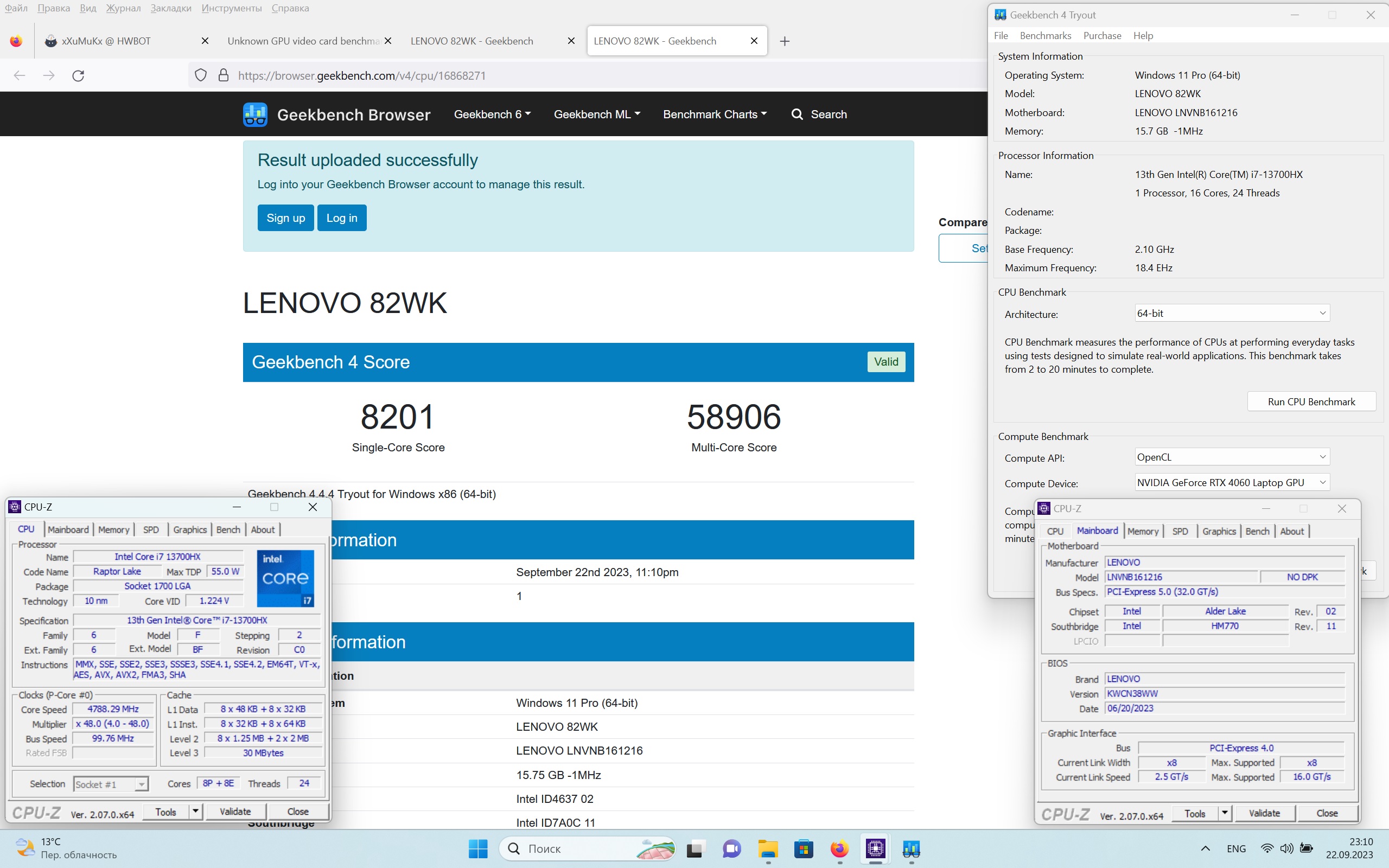Click the browser back arrow
Image resolution: width=1389 pixels, height=868 pixels.
20,75
